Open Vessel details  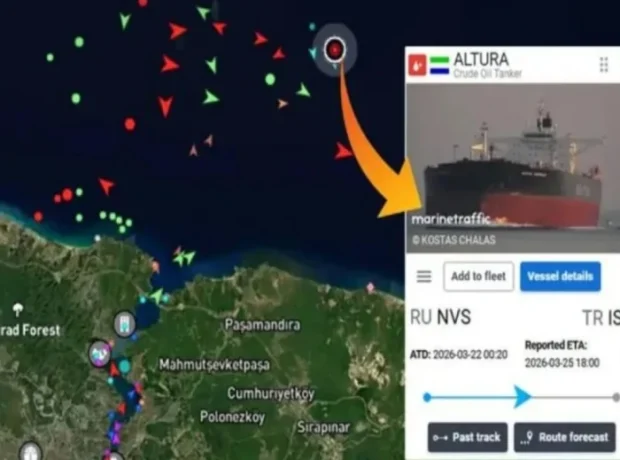560,276
